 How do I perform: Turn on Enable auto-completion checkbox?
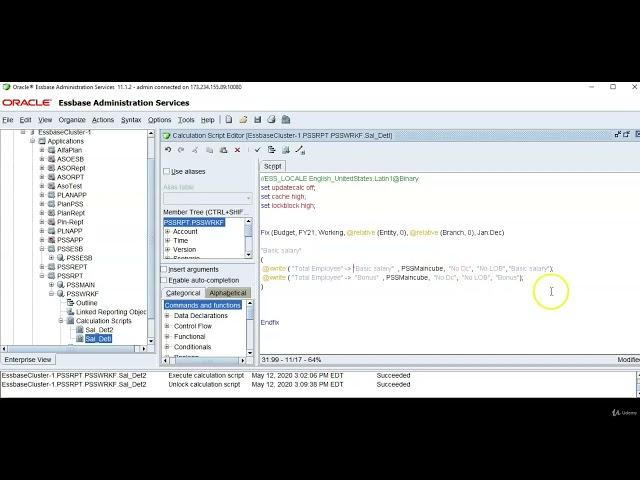(x=165, y=280)
